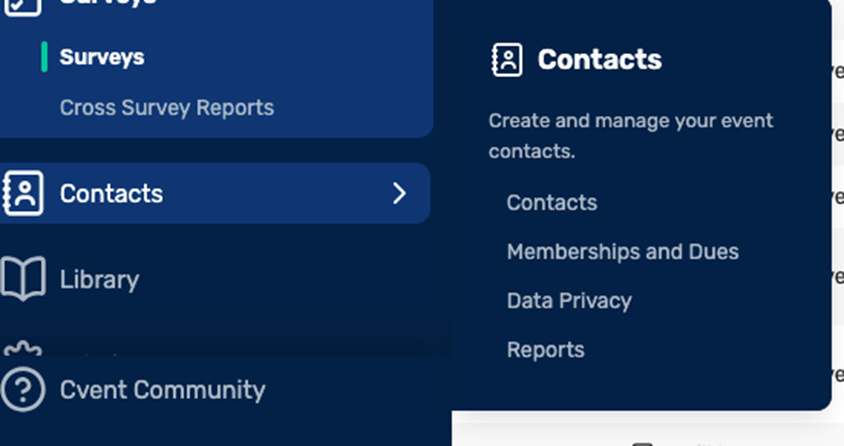The width and height of the screenshot is (844, 446).
Task: Click the Contacts icon in flyout header
Action: [x=507, y=60]
